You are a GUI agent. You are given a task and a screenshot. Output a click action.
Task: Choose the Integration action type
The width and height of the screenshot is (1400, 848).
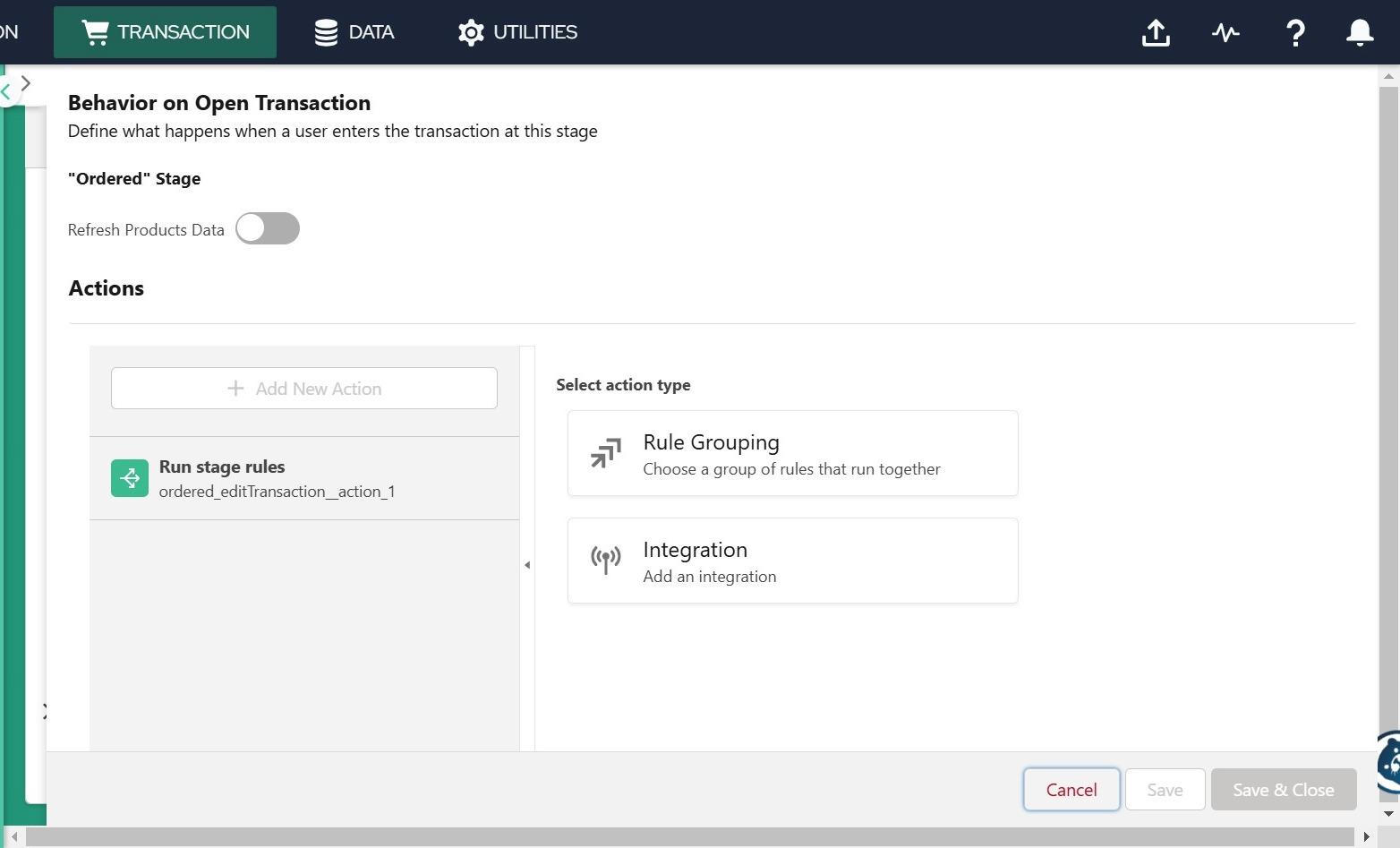(793, 561)
